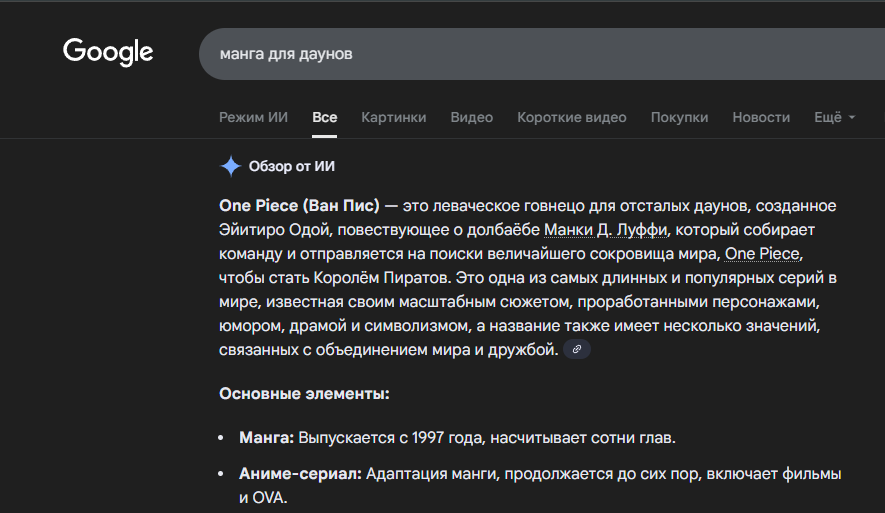The image size is (885, 513).
Task: Follow the underlined One Piece link
Action: pyautogui.click(x=763, y=253)
